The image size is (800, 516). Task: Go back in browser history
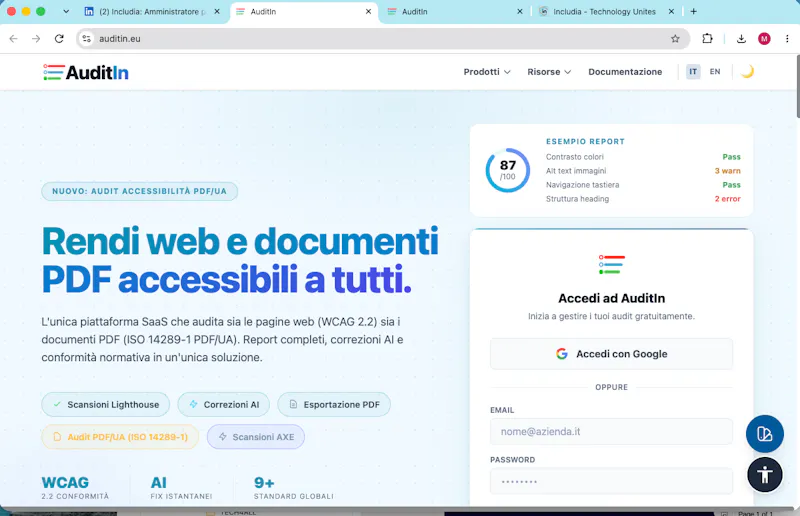coord(13,39)
